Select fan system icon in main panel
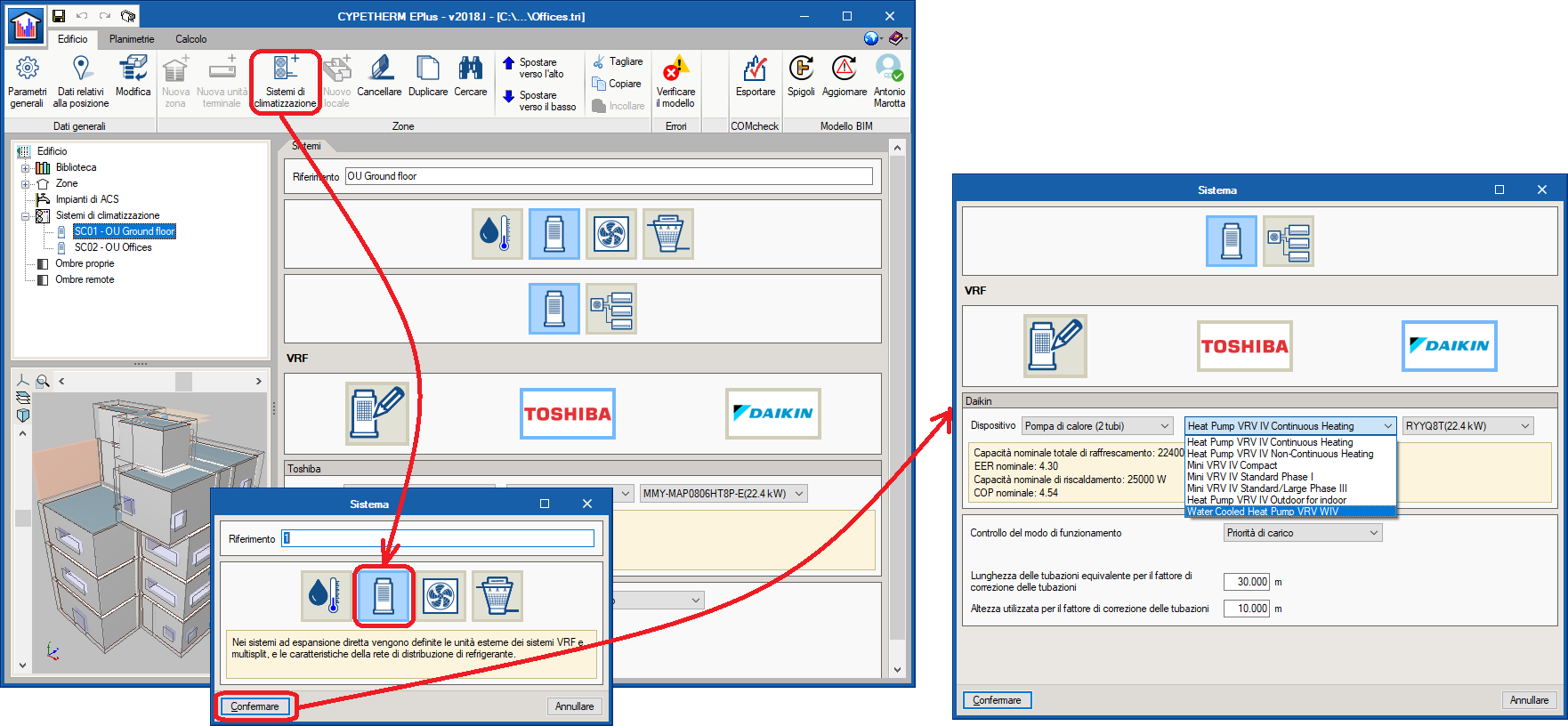 (x=611, y=234)
